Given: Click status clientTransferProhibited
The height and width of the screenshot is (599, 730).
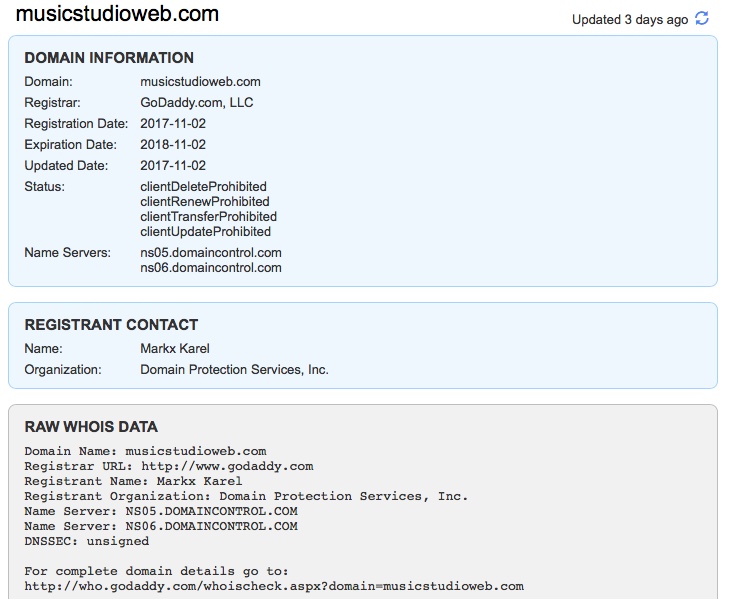Looking at the screenshot, I should 209,216.
